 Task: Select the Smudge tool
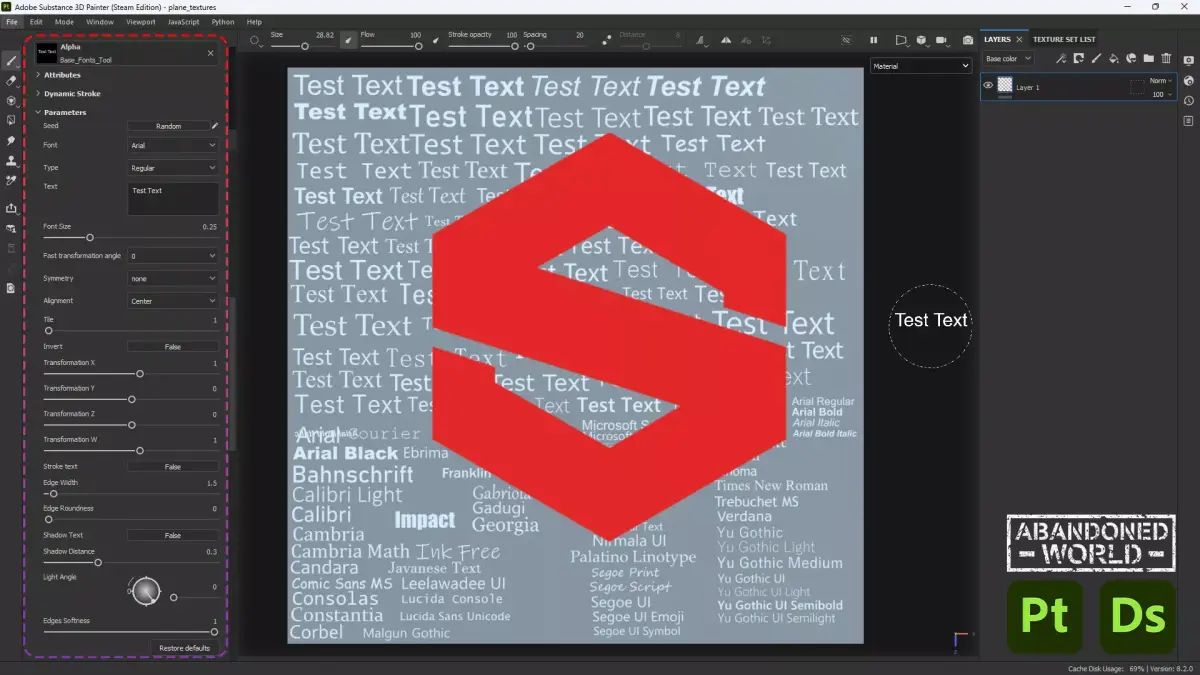click(11, 141)
